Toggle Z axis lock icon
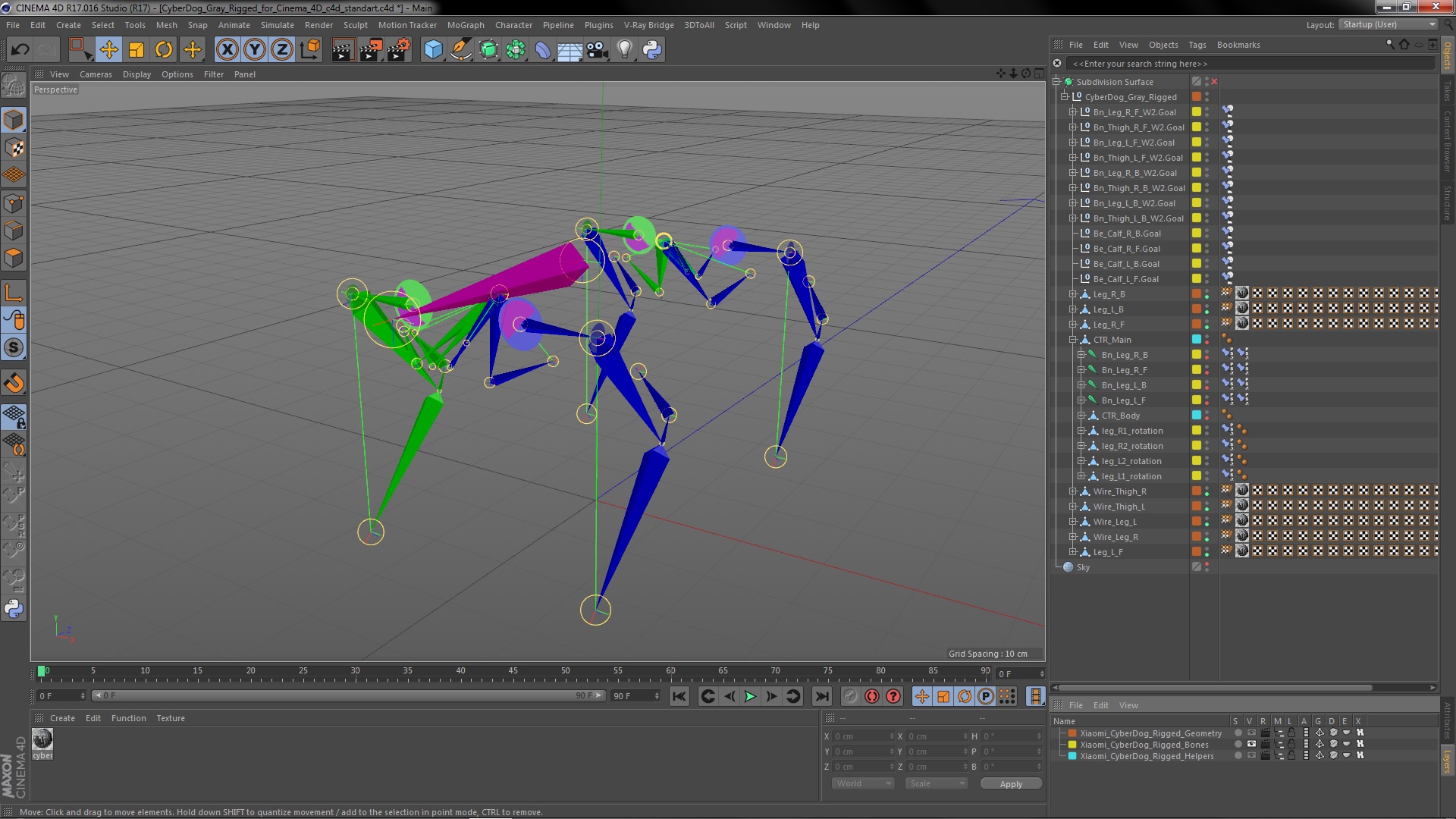1456x819 pixels. pos(282,50)
